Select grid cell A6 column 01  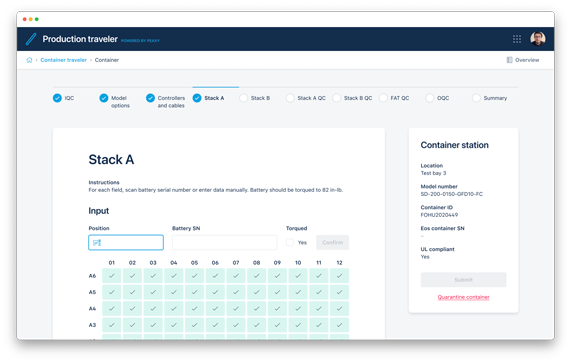coord(111,276)
